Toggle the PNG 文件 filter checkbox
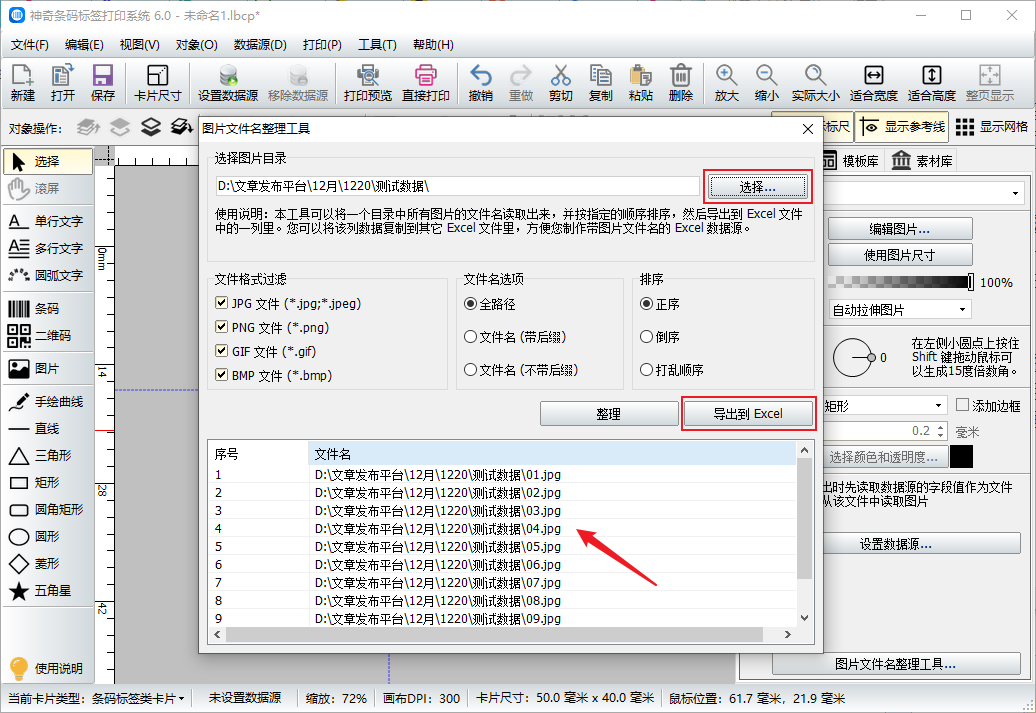1036x713 pixels. coord(221,327)
